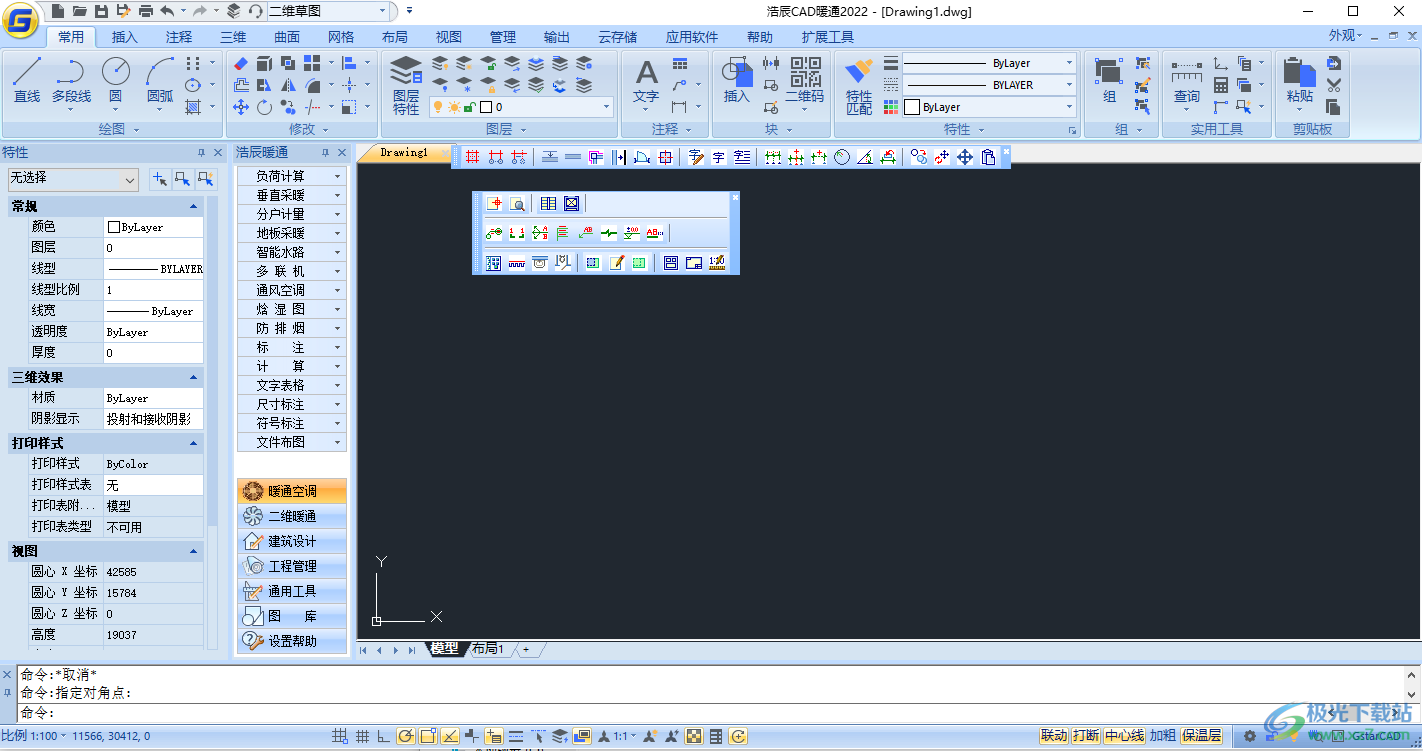The width and height of the screenshot is (1423, 751).
Task: Insert a table from the 注释 panel
Action: click(680, 63)
